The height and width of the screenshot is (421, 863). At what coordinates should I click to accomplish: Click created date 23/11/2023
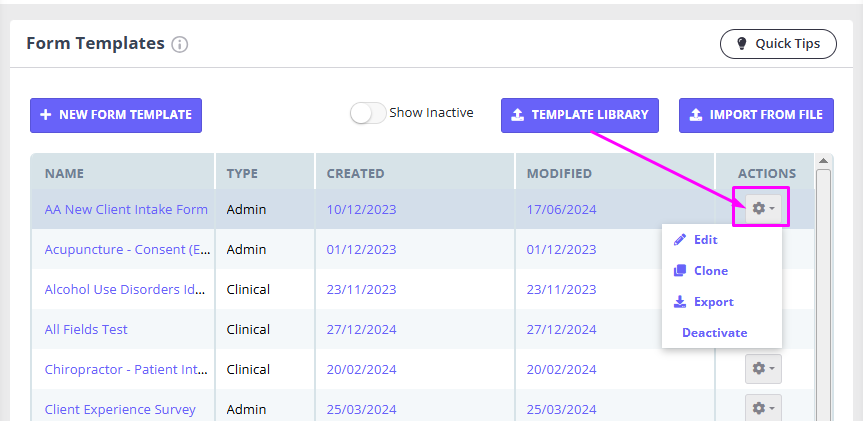(x=362, y=289)
